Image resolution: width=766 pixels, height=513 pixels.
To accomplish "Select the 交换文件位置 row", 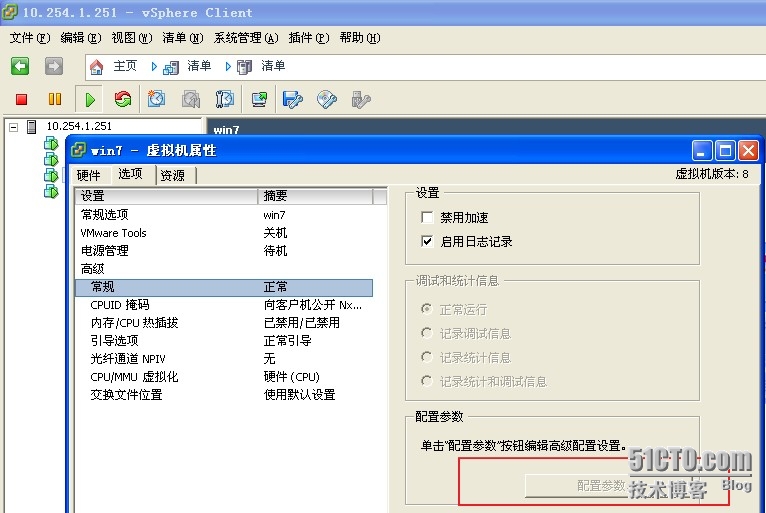I will click(224, 395).
